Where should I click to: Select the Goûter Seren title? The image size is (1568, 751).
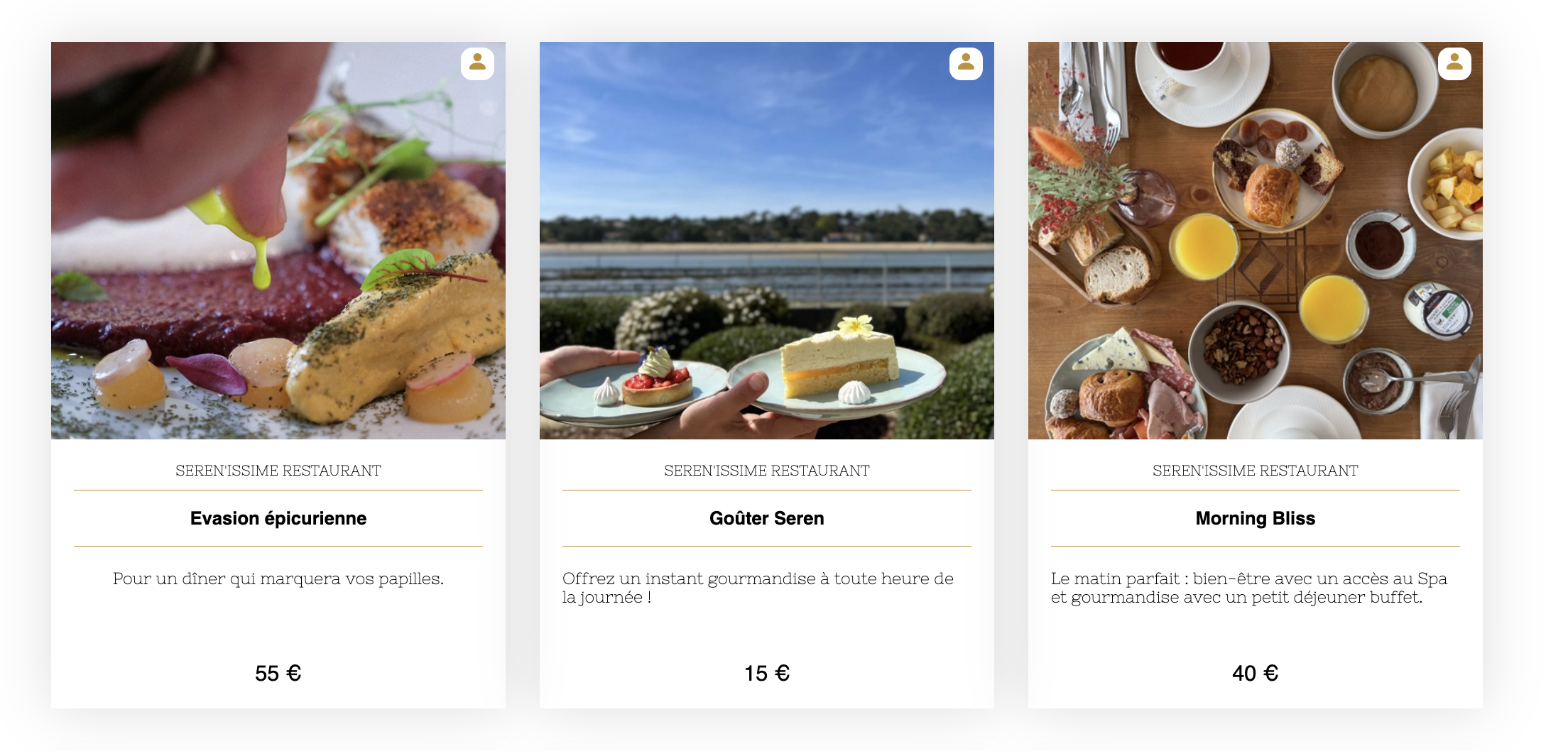767,518
